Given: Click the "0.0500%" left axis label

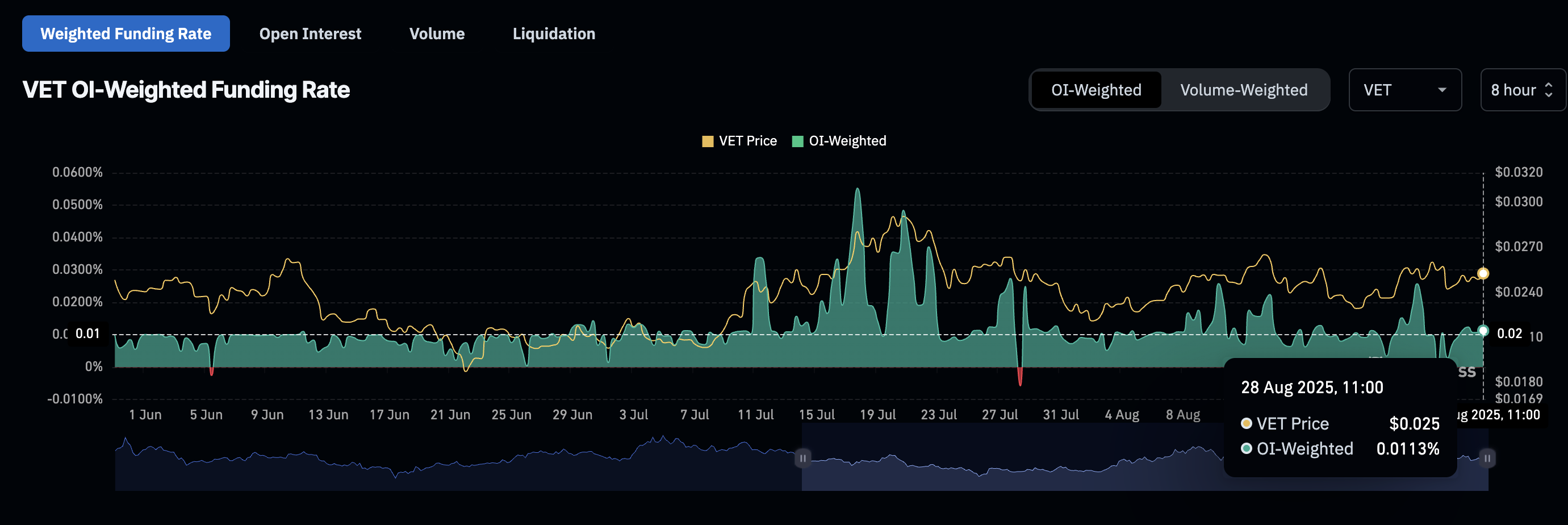Looking at the screenshot, I should [77, 205].
